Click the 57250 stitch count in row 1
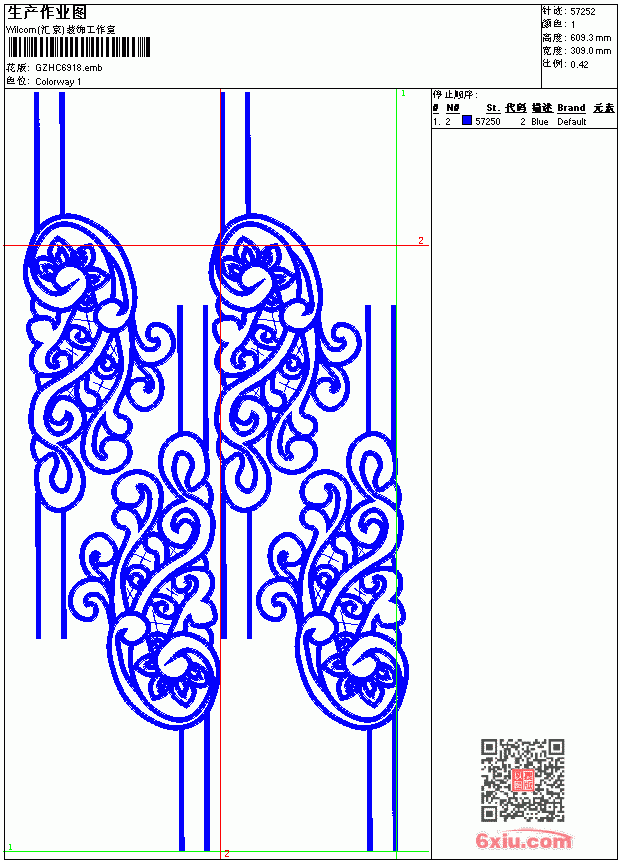This screenshot has width=620, height=860. (488, 122)
